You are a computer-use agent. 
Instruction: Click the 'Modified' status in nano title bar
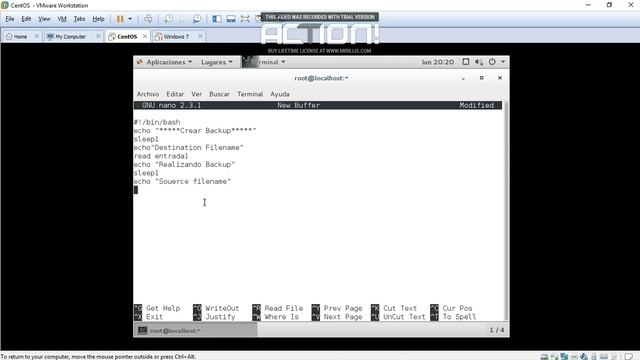click(x=476, y=105)
